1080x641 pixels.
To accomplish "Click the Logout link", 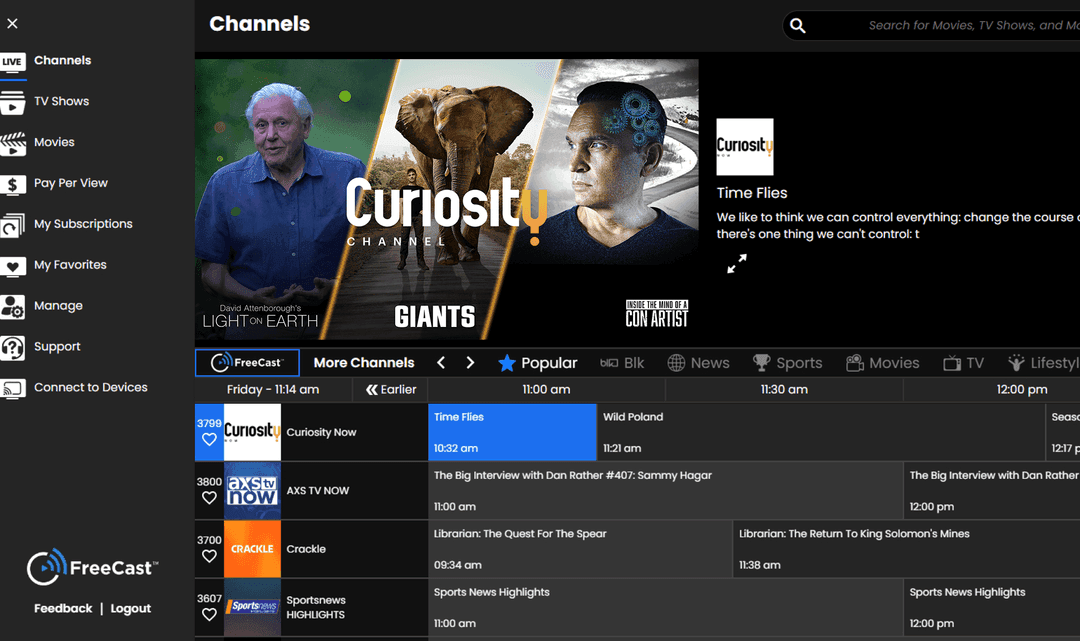I will click(x=131, y=609).
